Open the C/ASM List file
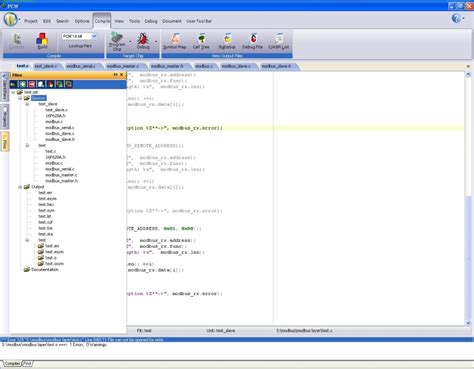The image size is (474, 369). click(279, 41)
